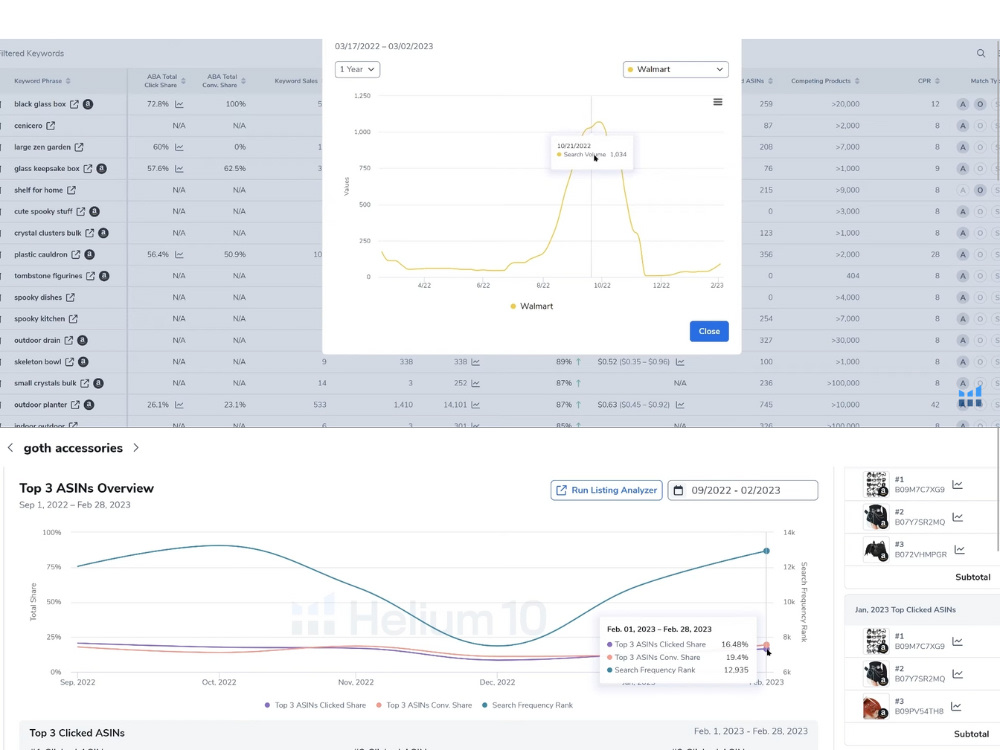The width and height of the screenshot is (1000, 750).
Task: Open external link for crystal clusters bulk
Action: pyautogui.click(x=89, y=233)
